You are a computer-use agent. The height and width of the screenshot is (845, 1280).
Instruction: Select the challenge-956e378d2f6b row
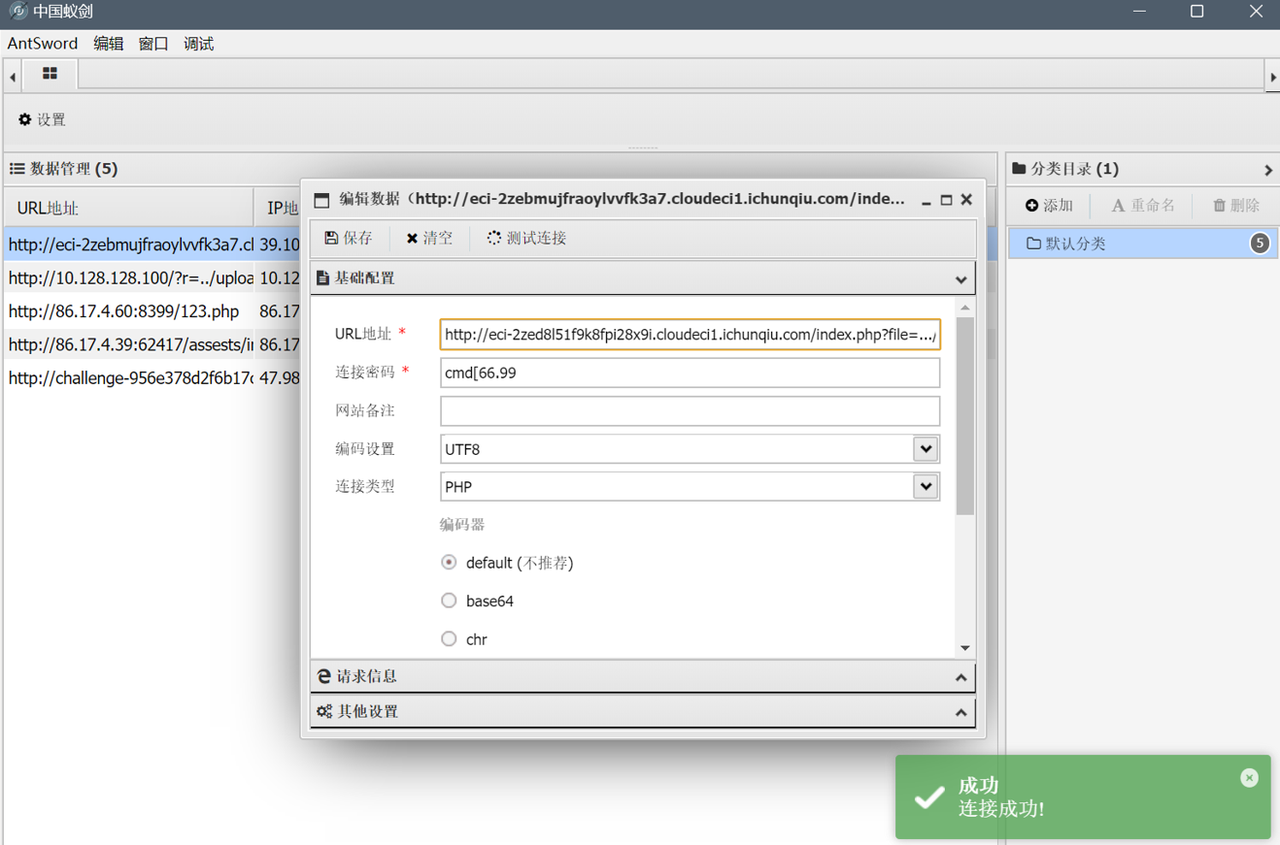pos(153,377)
